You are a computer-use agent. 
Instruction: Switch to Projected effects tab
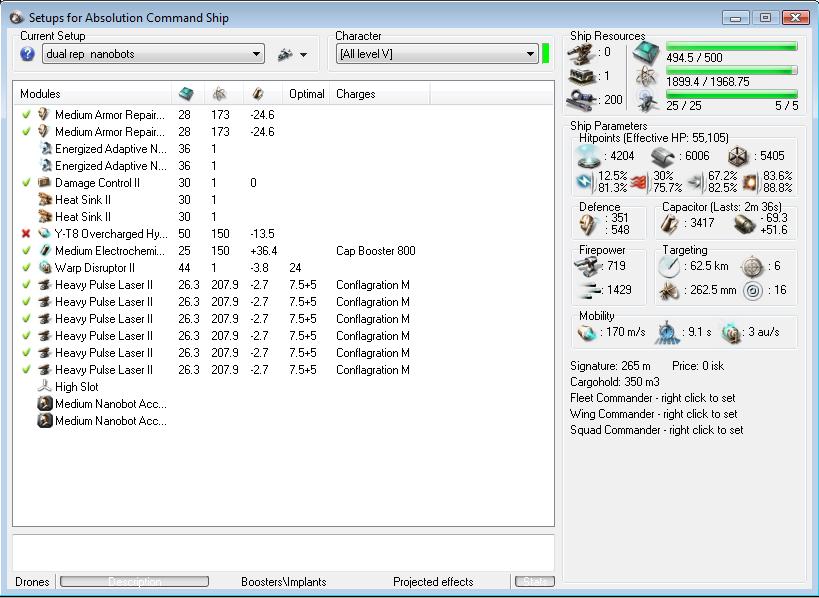point(433,582)
